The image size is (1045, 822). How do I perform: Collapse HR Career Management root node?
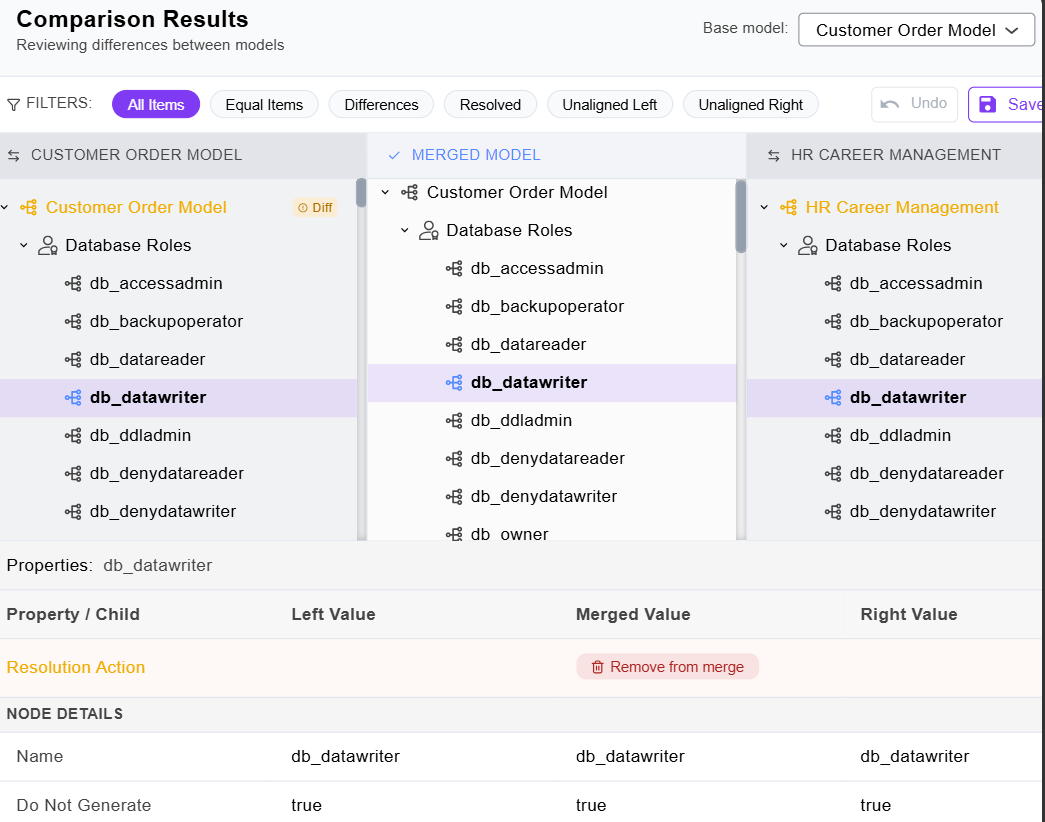764,207
